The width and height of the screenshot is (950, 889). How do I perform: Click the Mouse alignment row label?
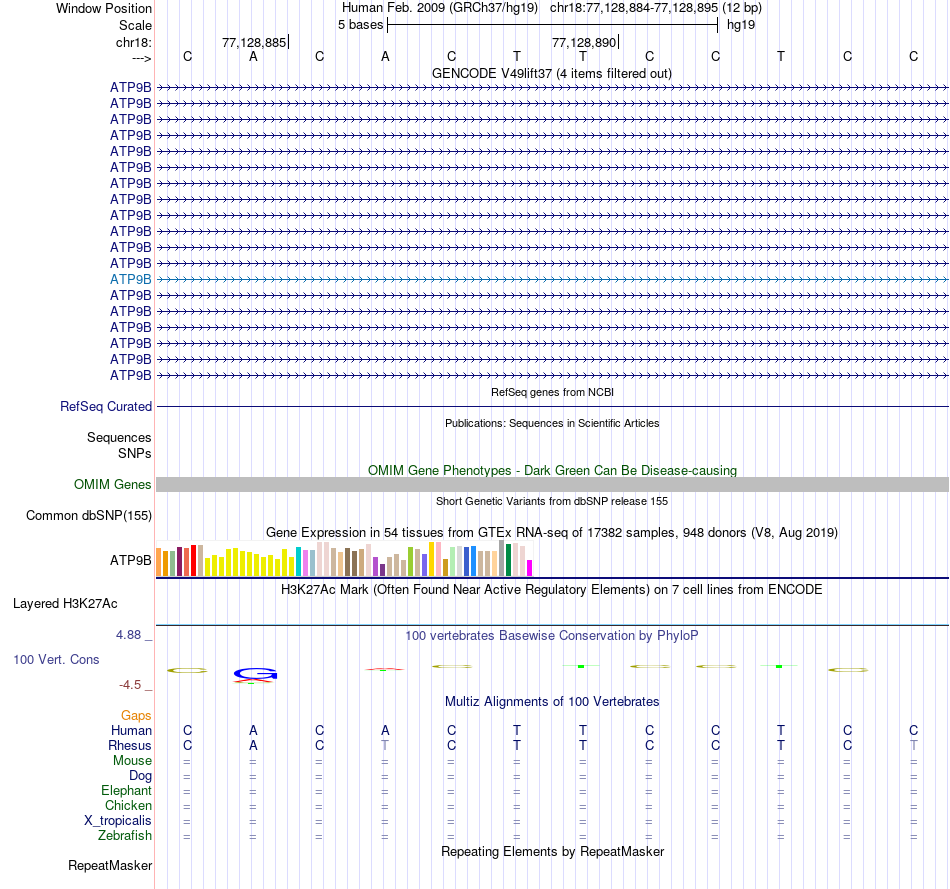[132, 761]
